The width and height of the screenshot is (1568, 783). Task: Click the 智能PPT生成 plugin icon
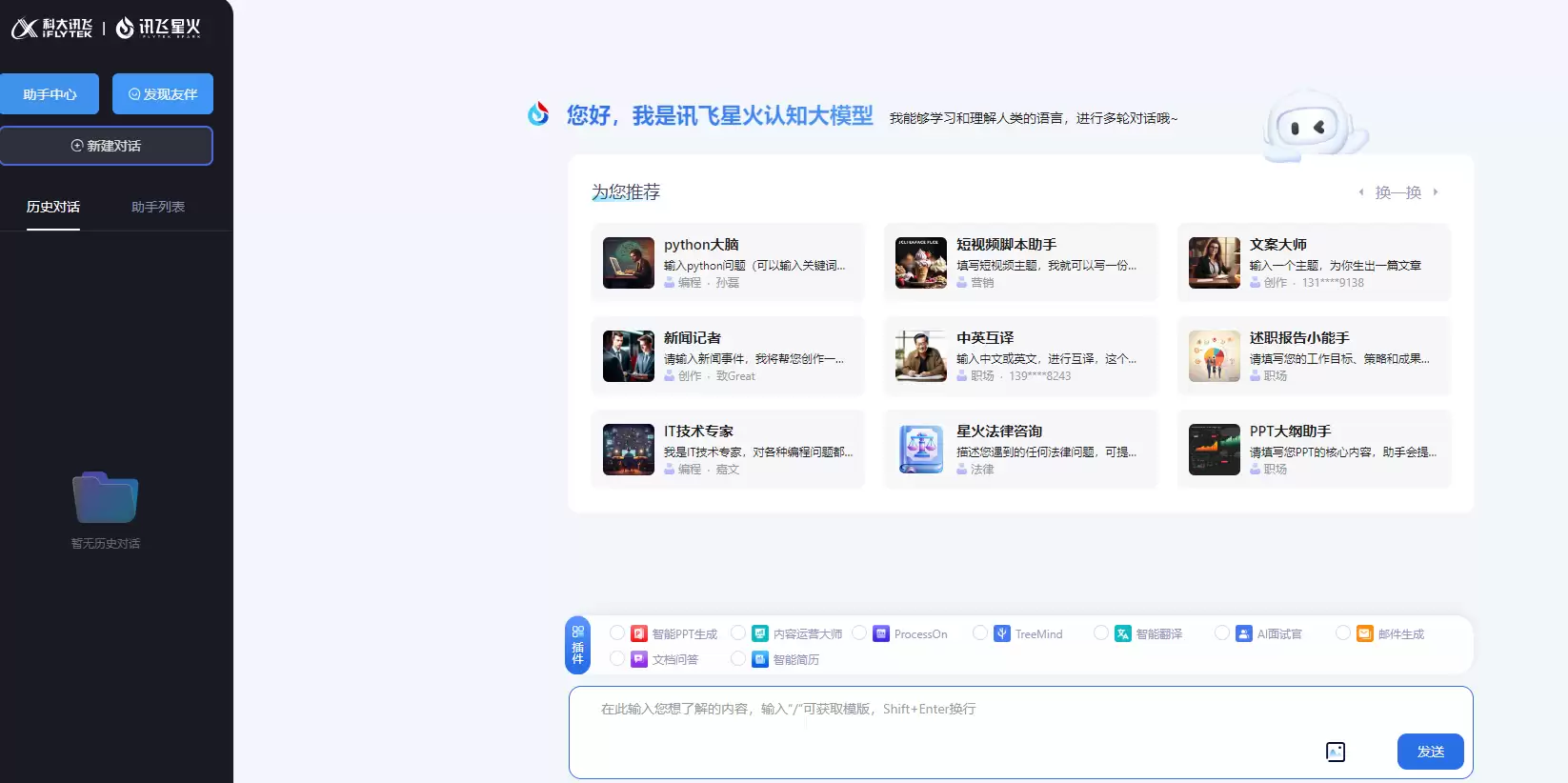coord(639,633)
